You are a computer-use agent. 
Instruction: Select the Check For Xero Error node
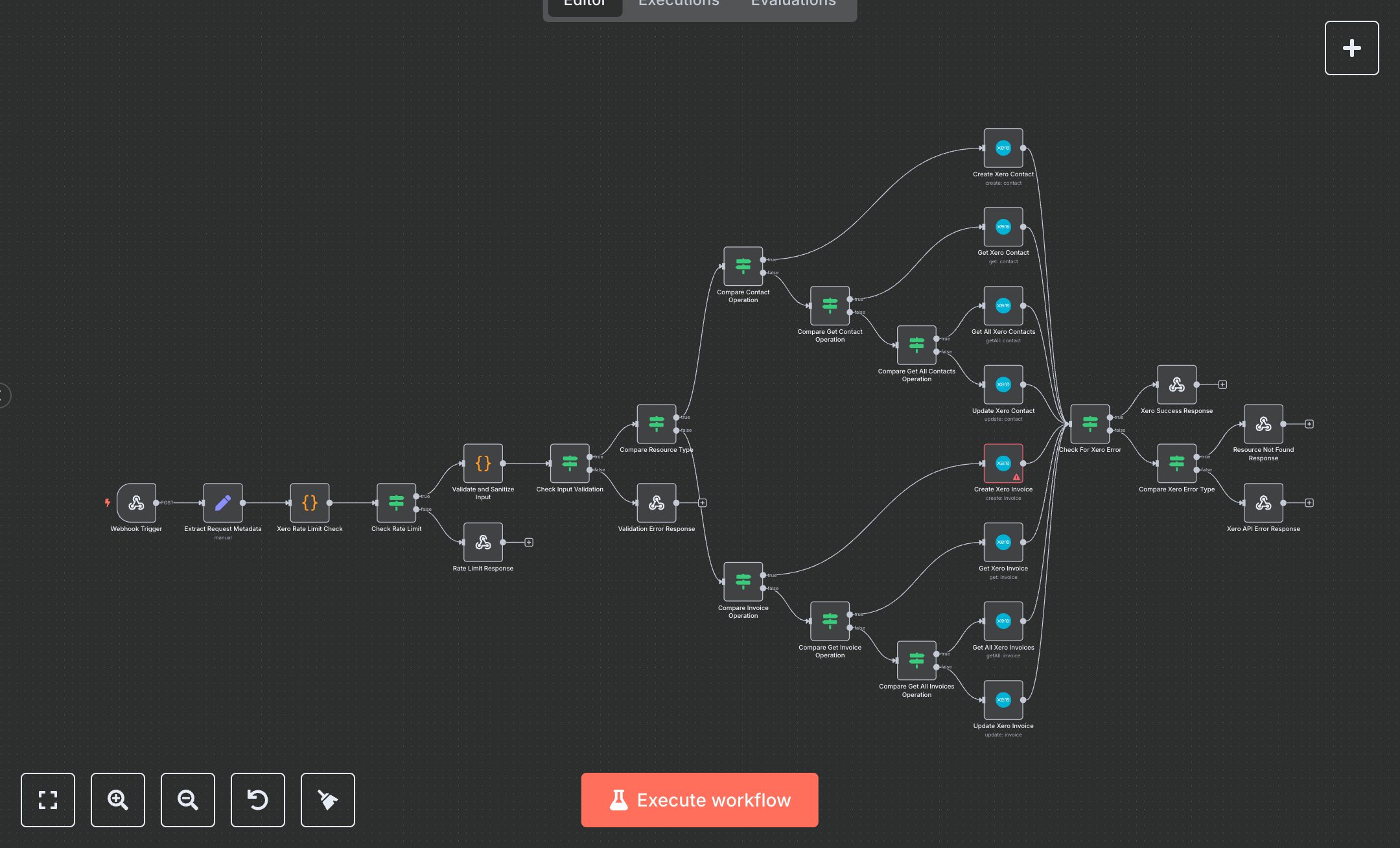coord(1090,424)
